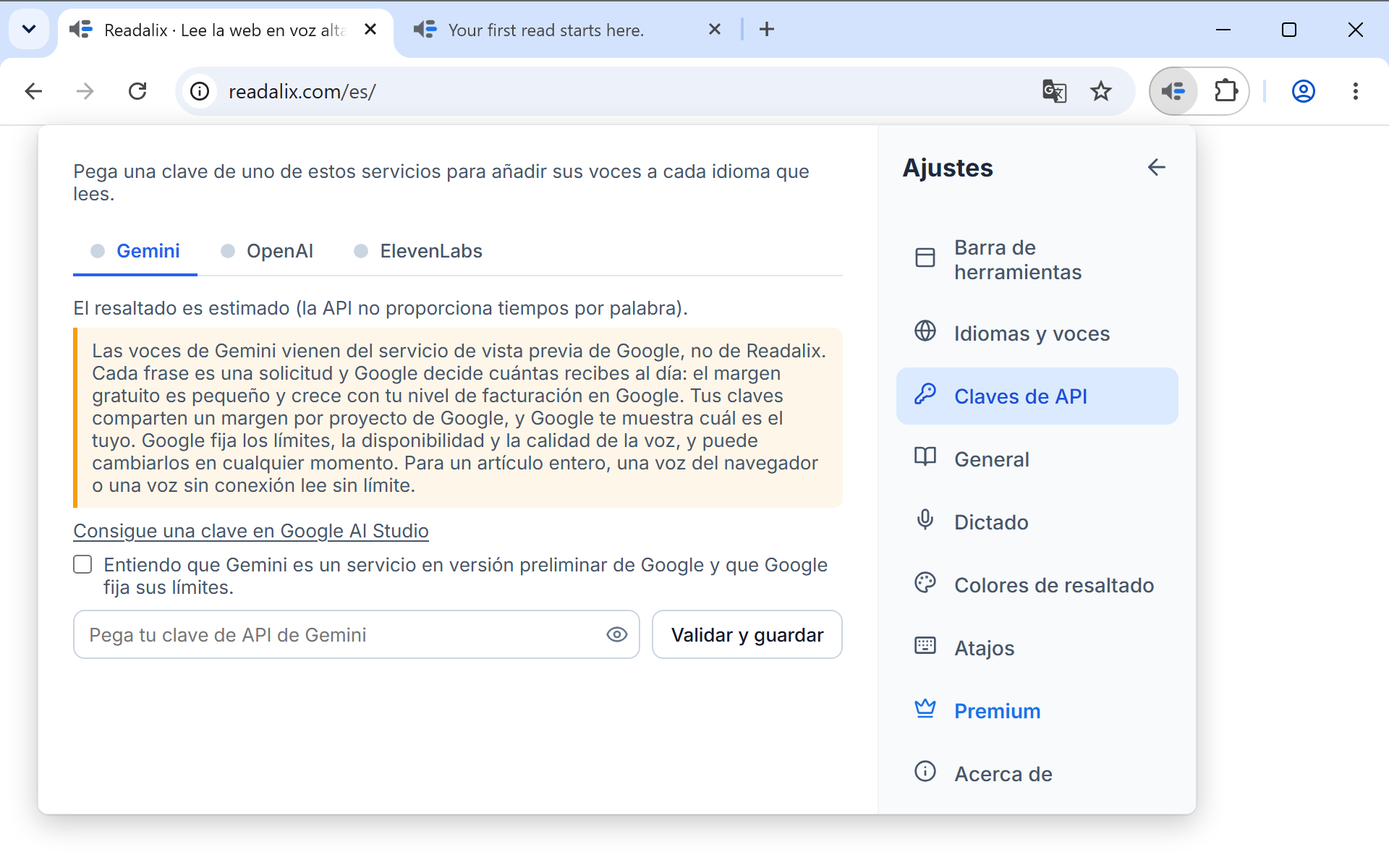1389x868 pixels.
Task: Open Colores de resaltado settings
Action: (1037, 584)
